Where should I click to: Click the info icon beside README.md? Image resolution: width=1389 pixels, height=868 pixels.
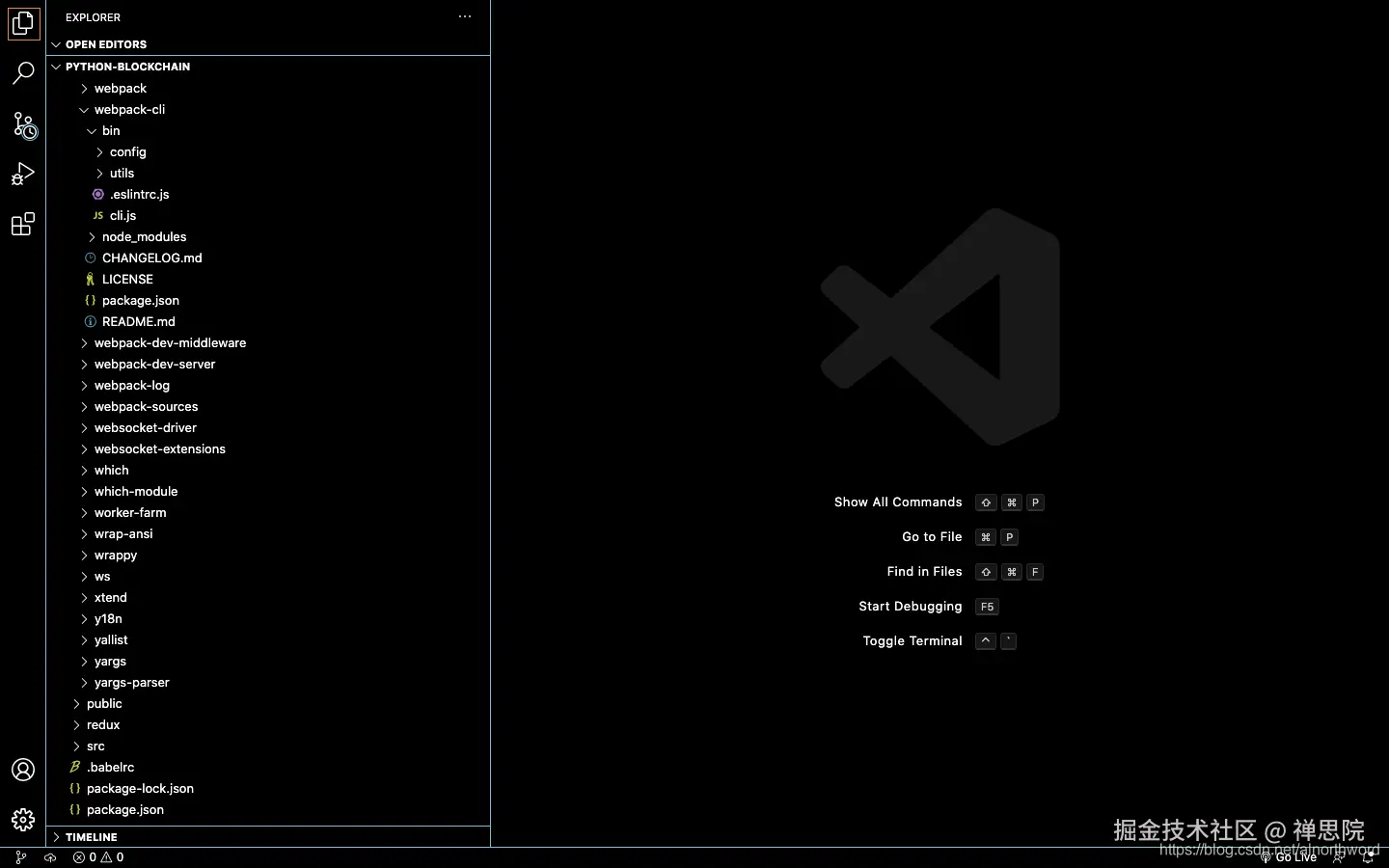90,321
